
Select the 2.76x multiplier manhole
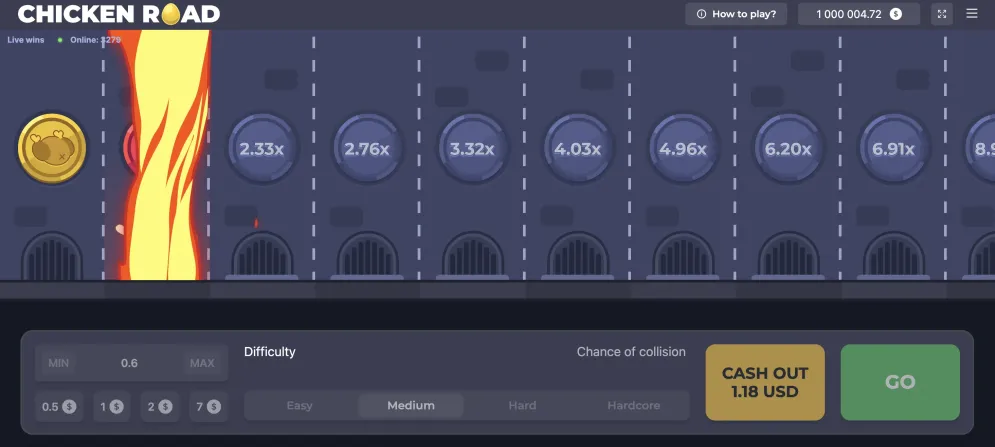pos(367,149)
